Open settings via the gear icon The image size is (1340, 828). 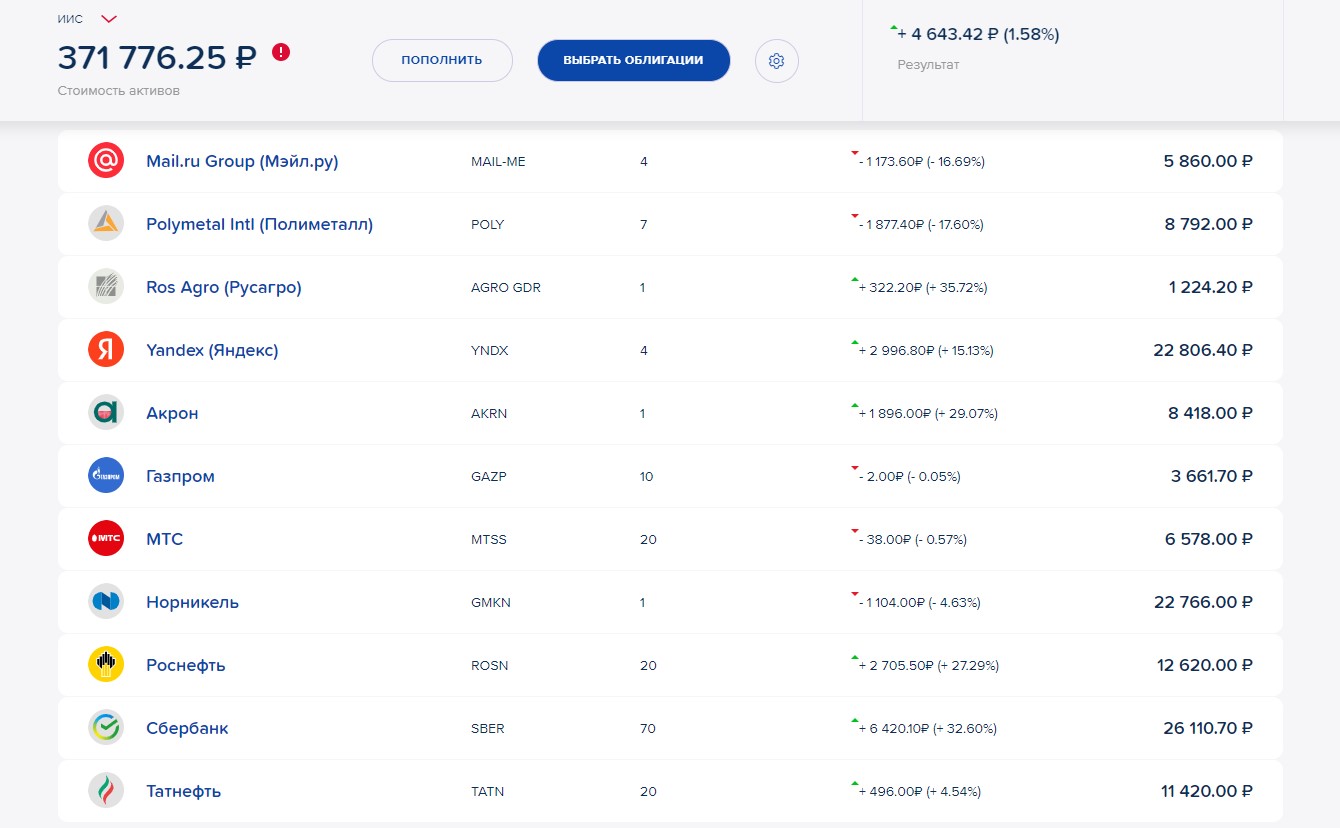pos(777,61)
